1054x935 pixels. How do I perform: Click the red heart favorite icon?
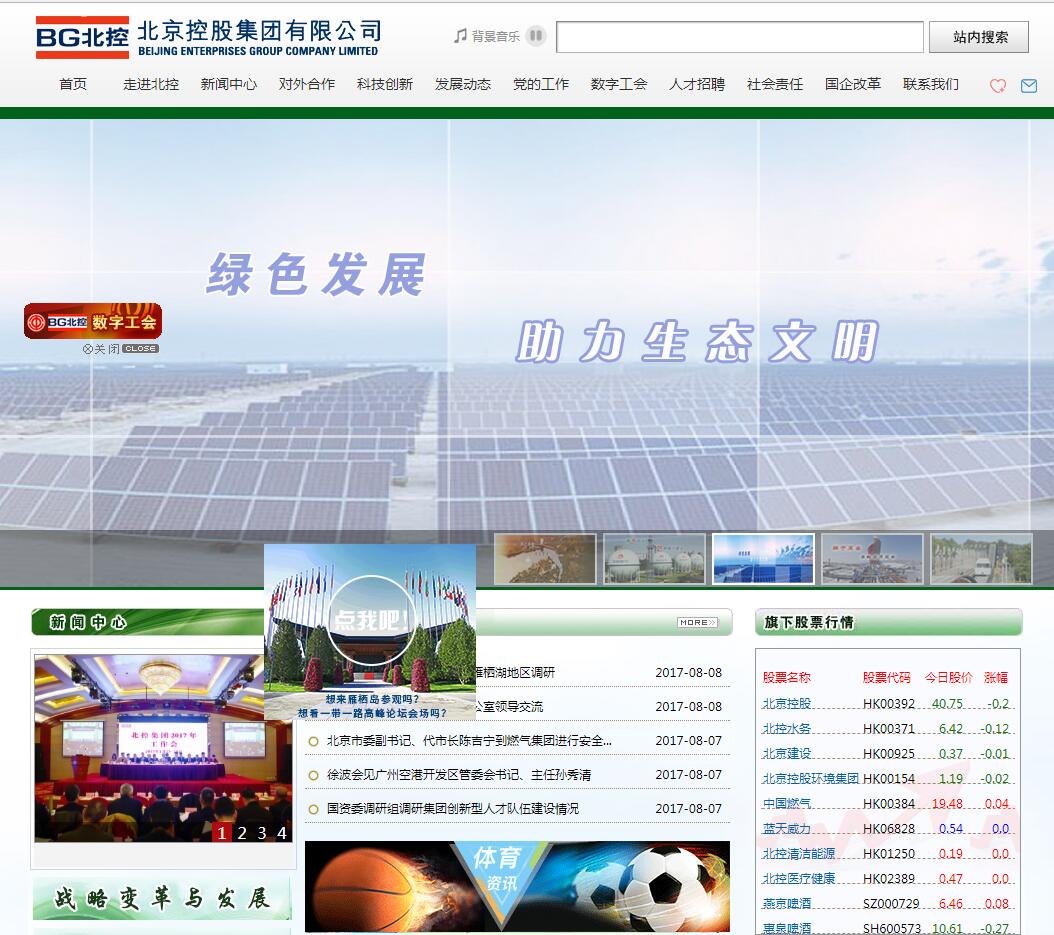tap(998, 85)
